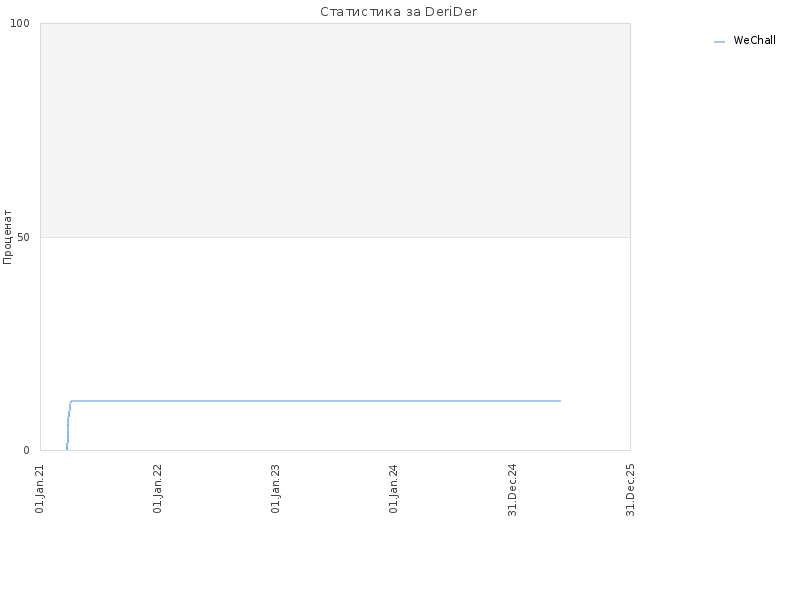
Task: Click the 0 y-axis tick label
Action: [x=27, y=450]
